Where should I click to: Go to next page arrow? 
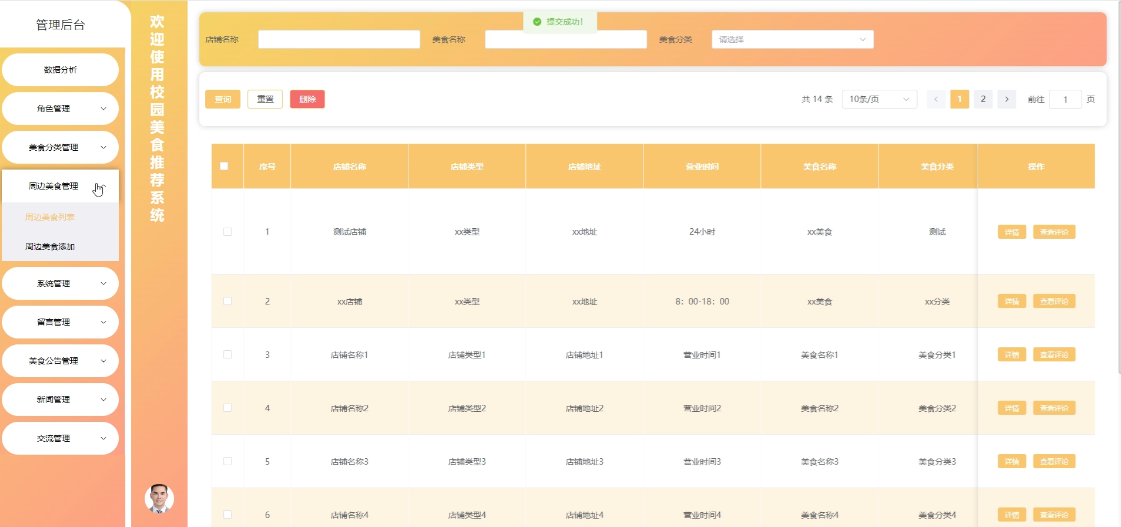pos(1007,99)
